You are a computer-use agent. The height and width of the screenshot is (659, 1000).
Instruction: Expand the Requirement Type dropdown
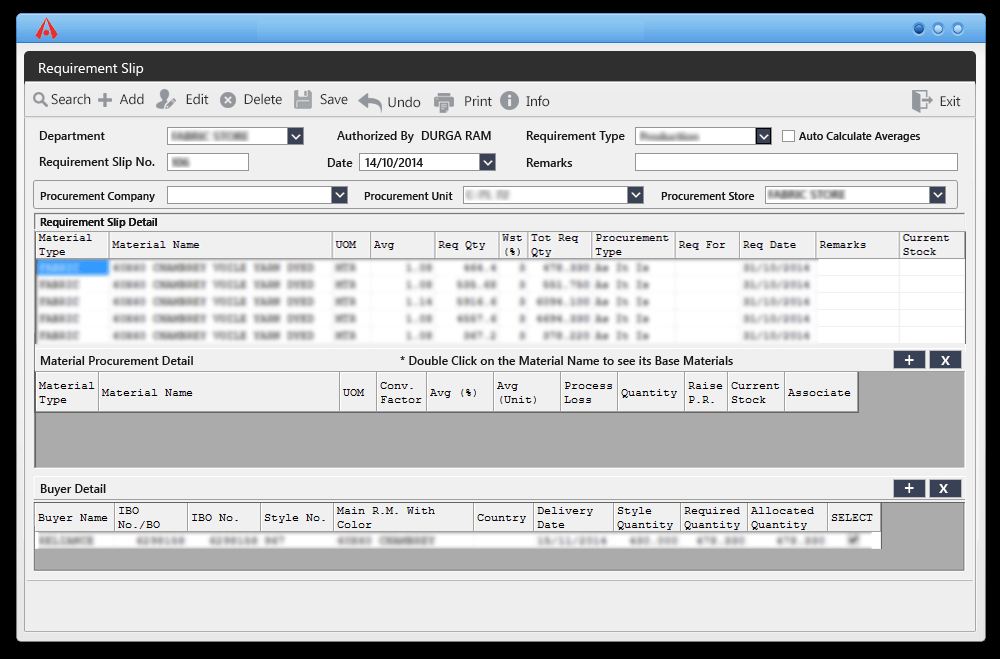(764, 136)
